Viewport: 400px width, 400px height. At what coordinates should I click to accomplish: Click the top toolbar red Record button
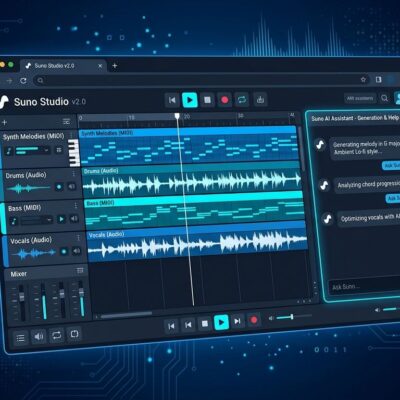(225, 100)
